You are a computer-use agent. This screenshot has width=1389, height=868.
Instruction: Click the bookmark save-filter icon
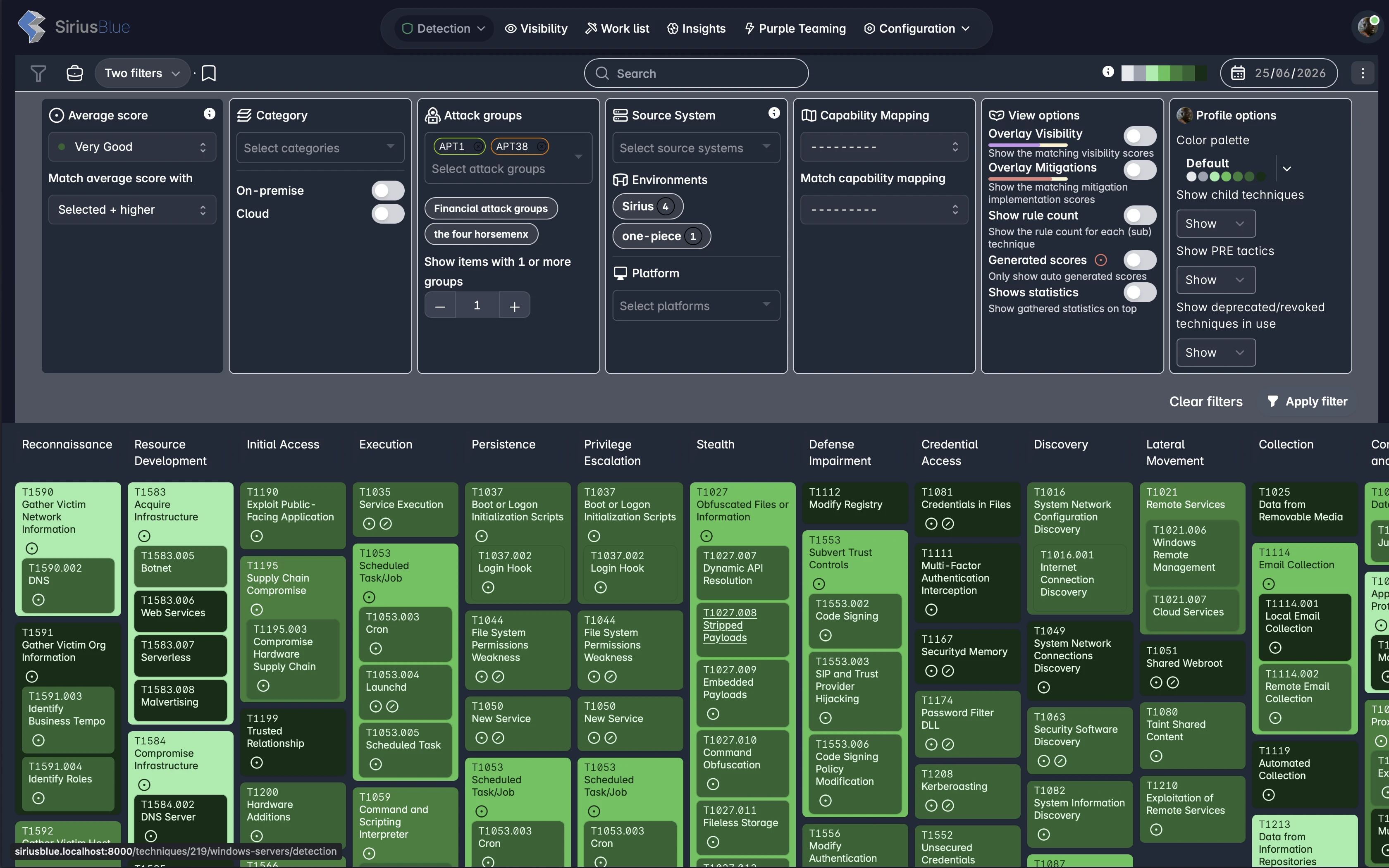pos(209,74)
